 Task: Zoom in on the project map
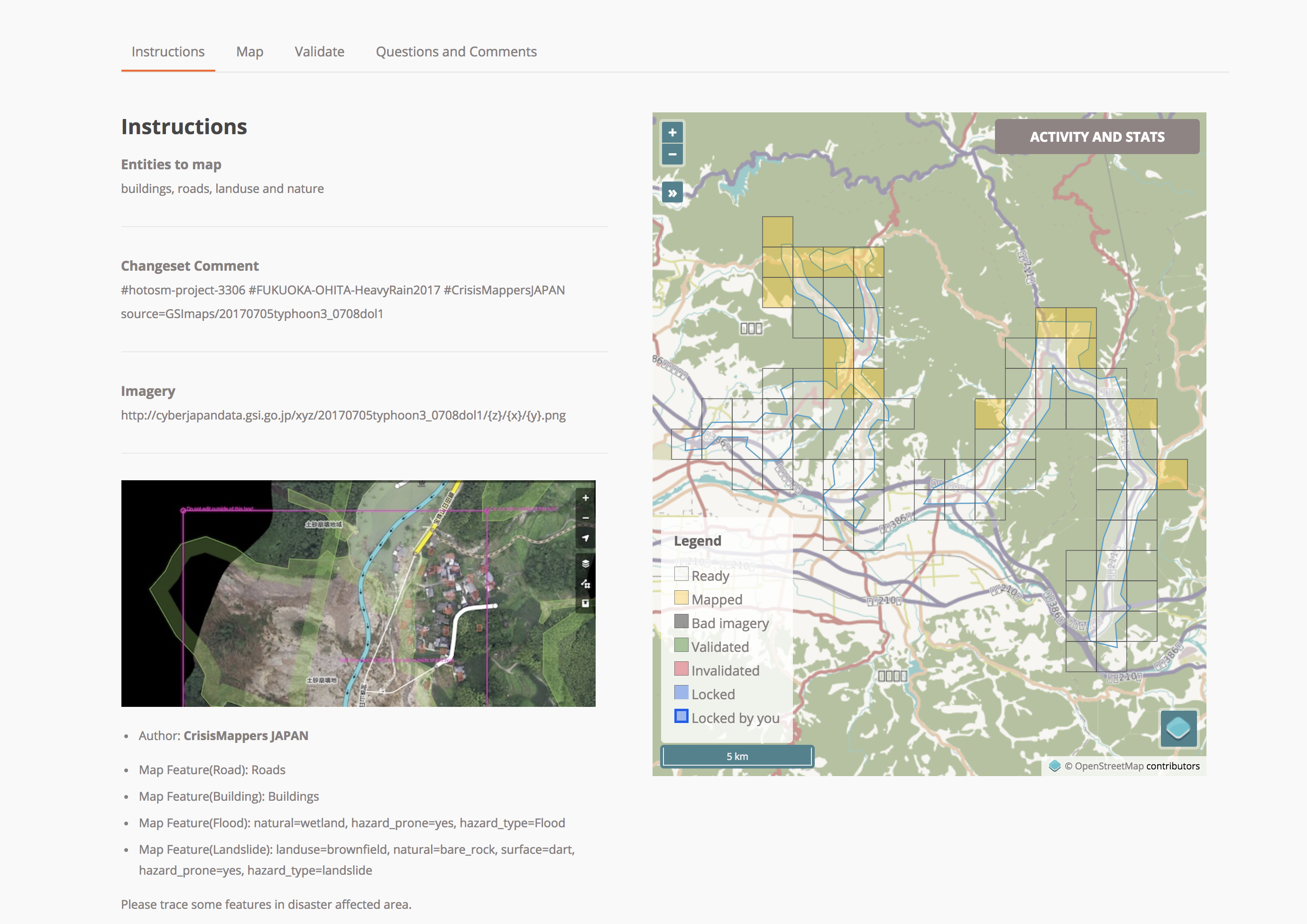pos(672,133)
